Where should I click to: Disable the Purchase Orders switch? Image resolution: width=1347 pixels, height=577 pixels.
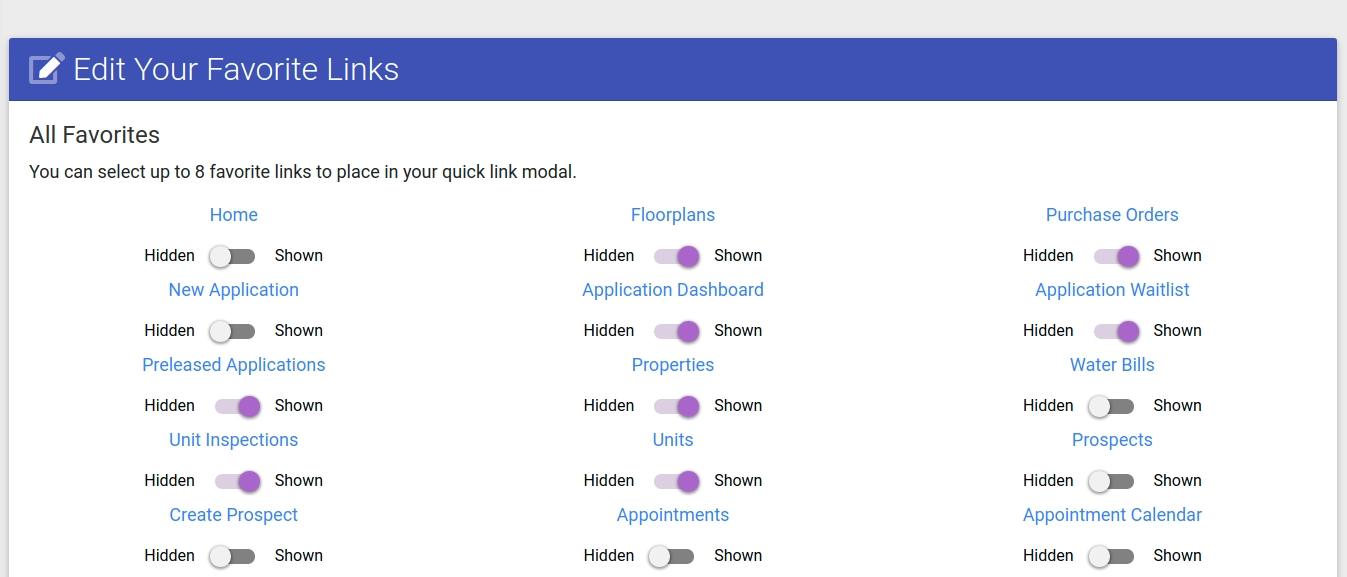(1116, 256)
